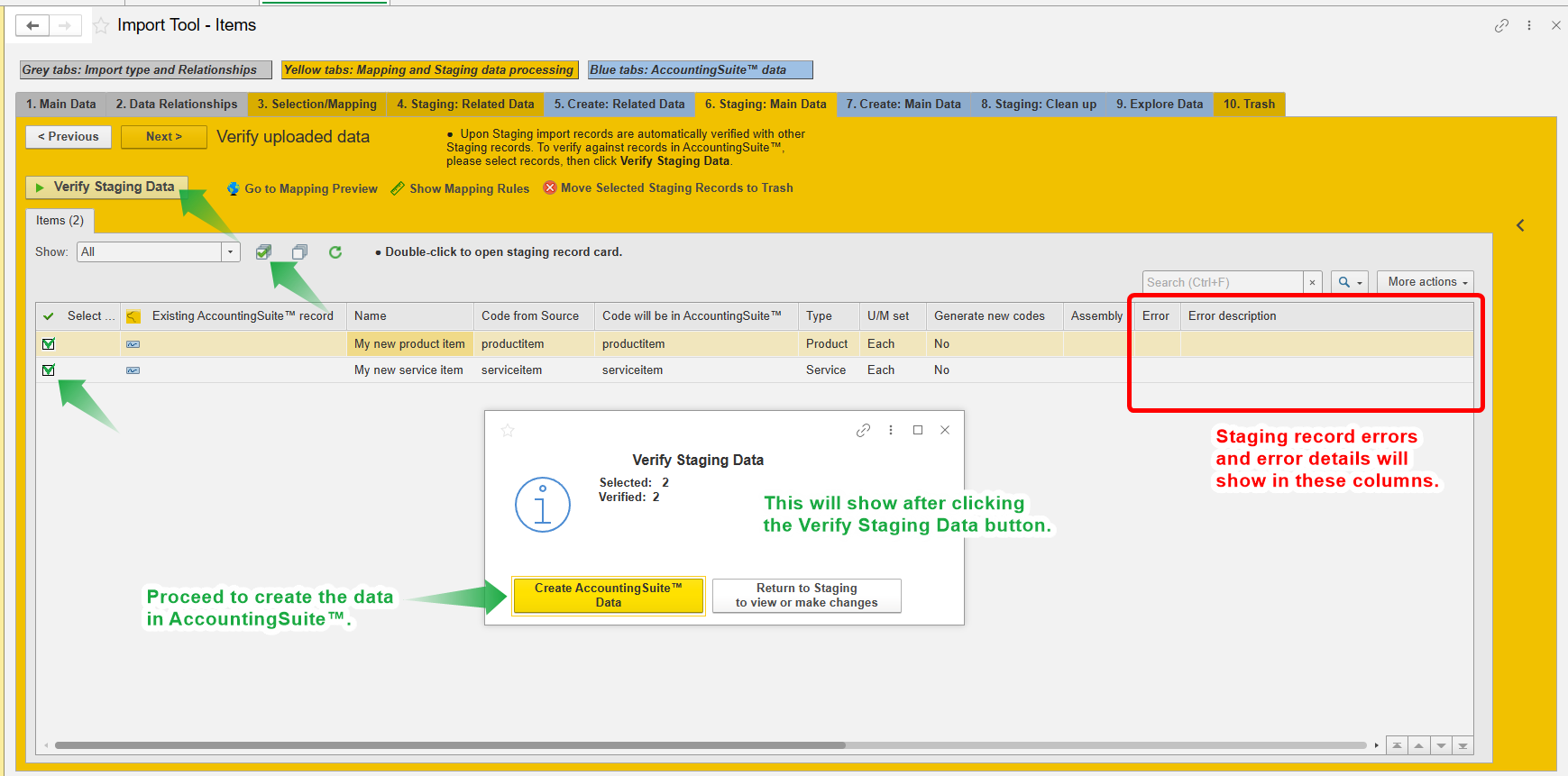Open 10. Trash tab
The height and width of the screenshot is (776, 1568).
[1249, 105]
